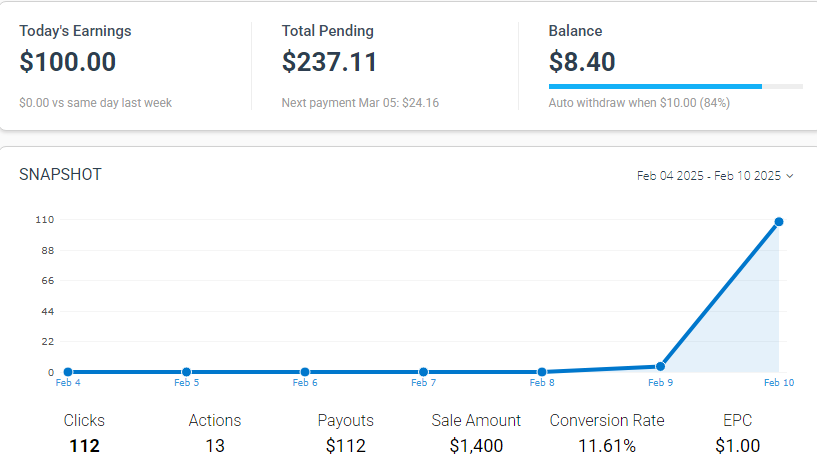This screenshot has height=460, width=817.
Task: Click the Today's Earnings $100.00 amount
Action: pyautogui.click(x=68, y=62)
